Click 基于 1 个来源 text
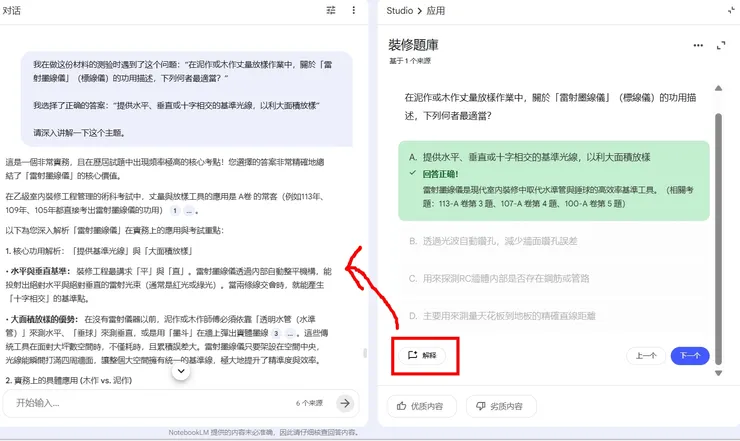The width and height of the screenshot is (740, 441). coord(410,61)
